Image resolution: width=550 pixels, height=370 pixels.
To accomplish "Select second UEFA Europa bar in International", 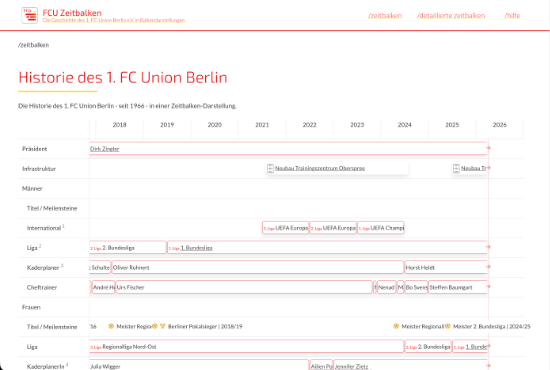I will coord(333,228).
